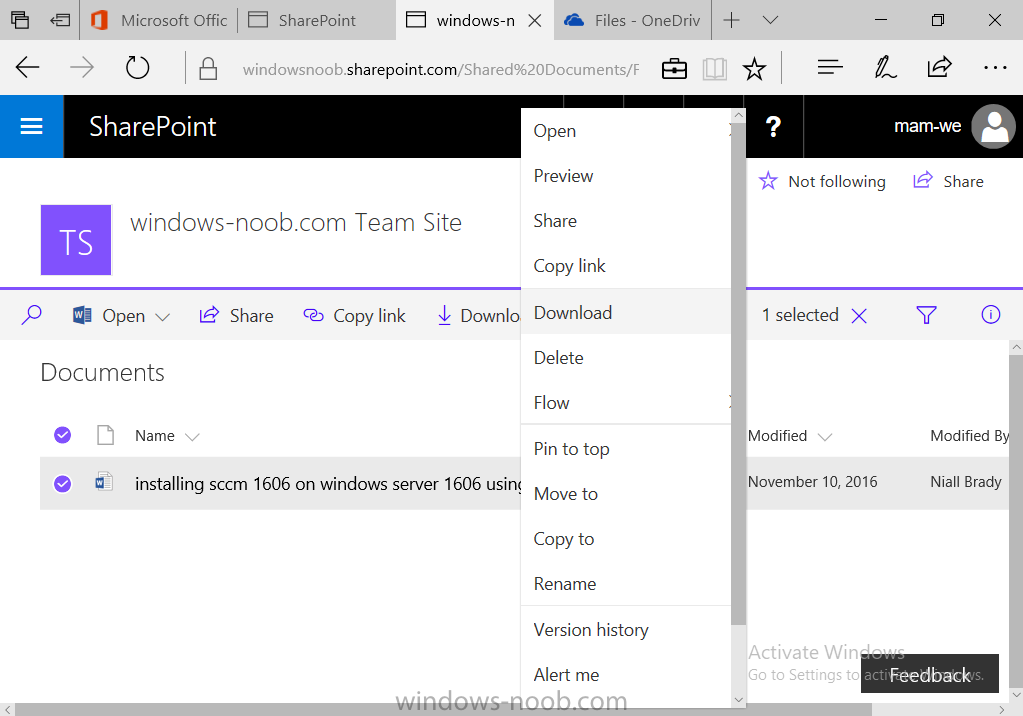Choose Copy to in the context menu
Image resolution: width=1023 pixels, height=716 pixels.
[x=626, y=538]
